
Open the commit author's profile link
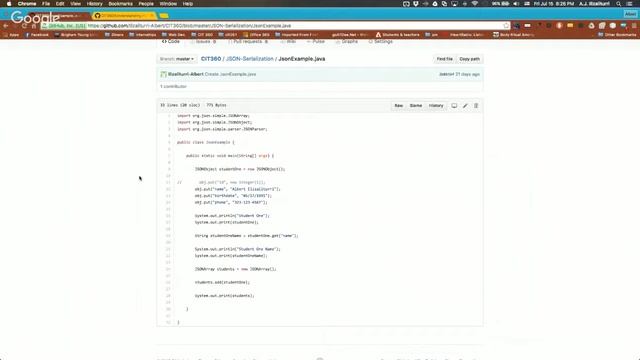(x=186, y=74)
